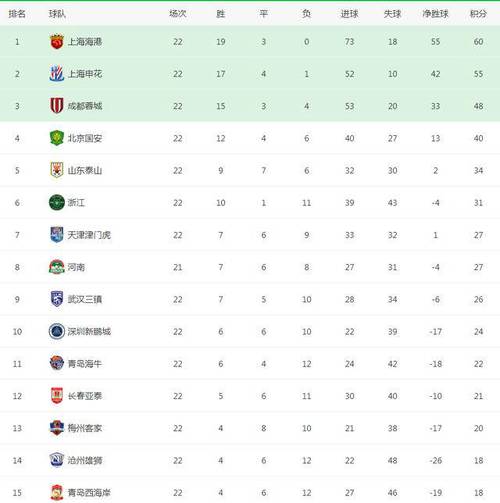Click the Shandong Taishan (山东泰山) crest
The image size is (500, 503).
pyautogui.click(x=57, y=170)
